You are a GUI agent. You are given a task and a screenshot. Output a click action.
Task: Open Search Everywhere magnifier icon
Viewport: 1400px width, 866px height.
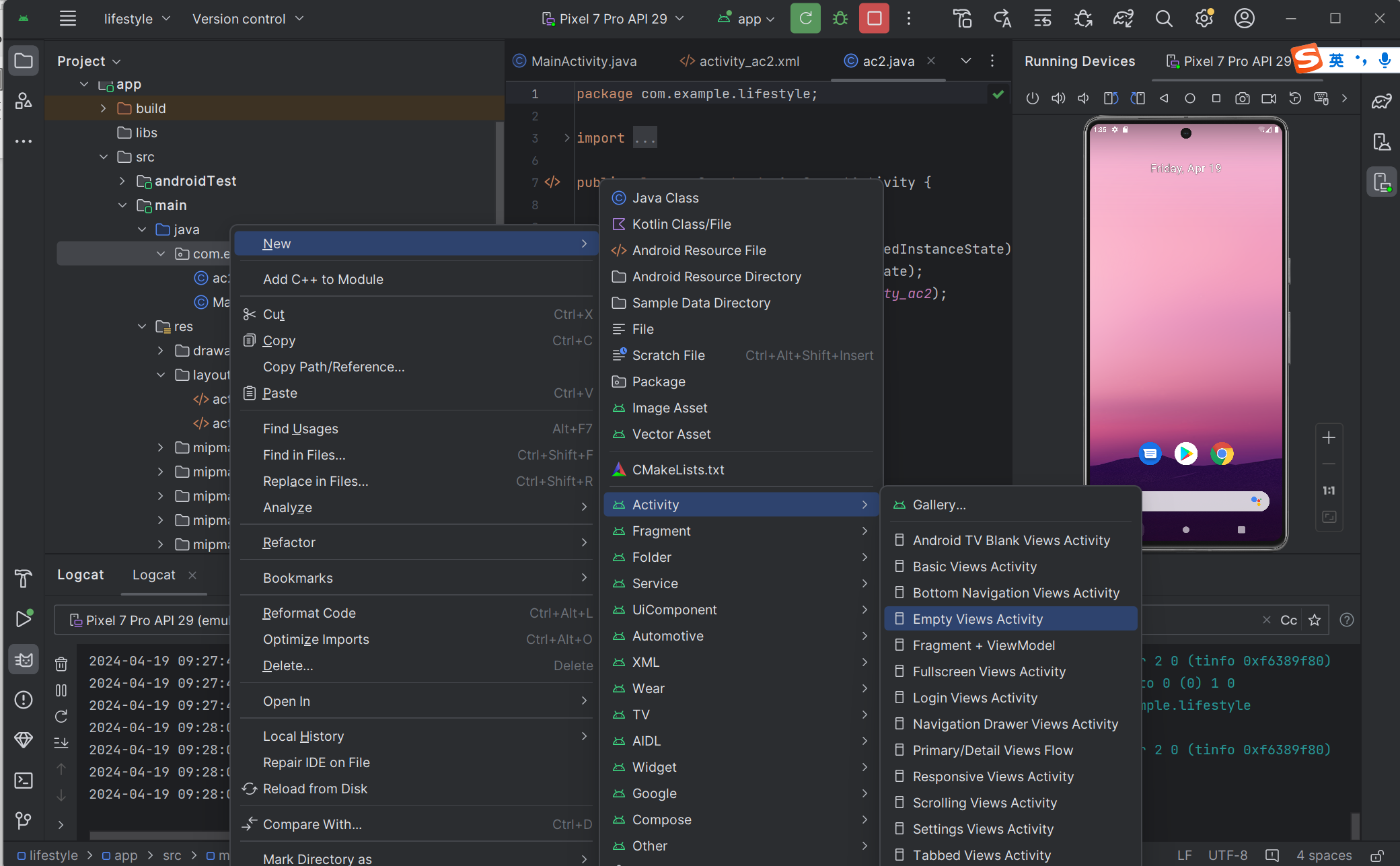pos(1163,19)
